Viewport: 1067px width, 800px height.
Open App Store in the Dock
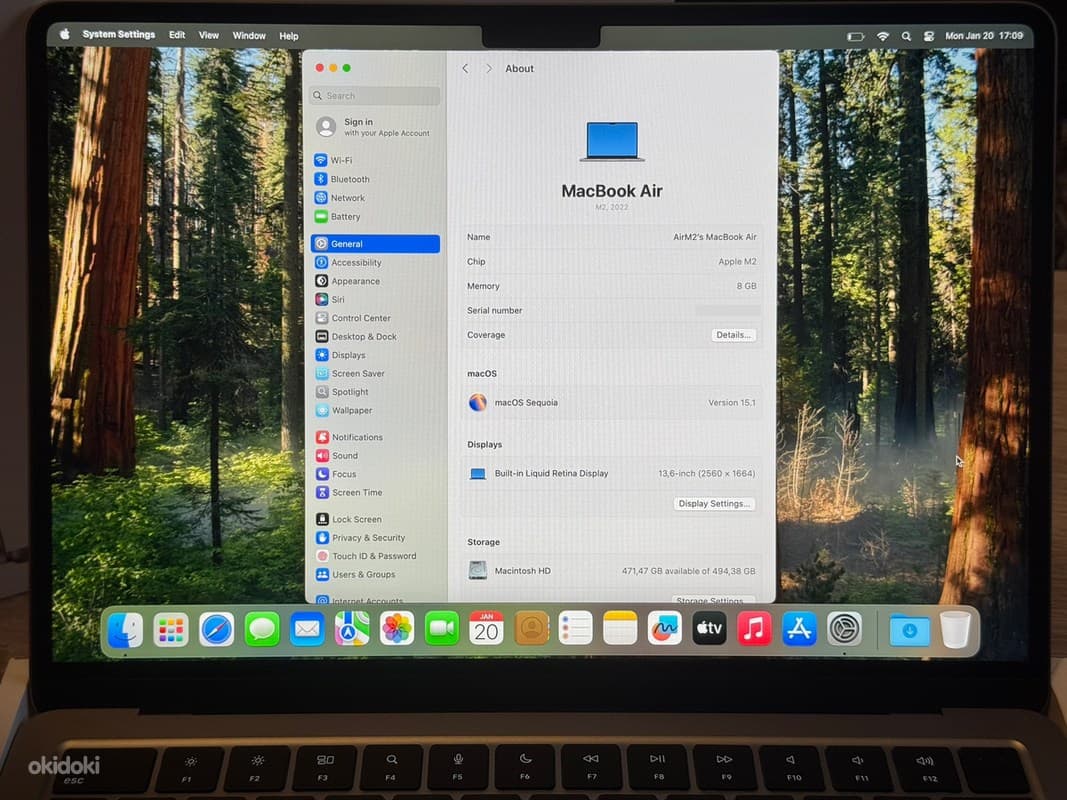pyautogui.click(x=799, y=628)
